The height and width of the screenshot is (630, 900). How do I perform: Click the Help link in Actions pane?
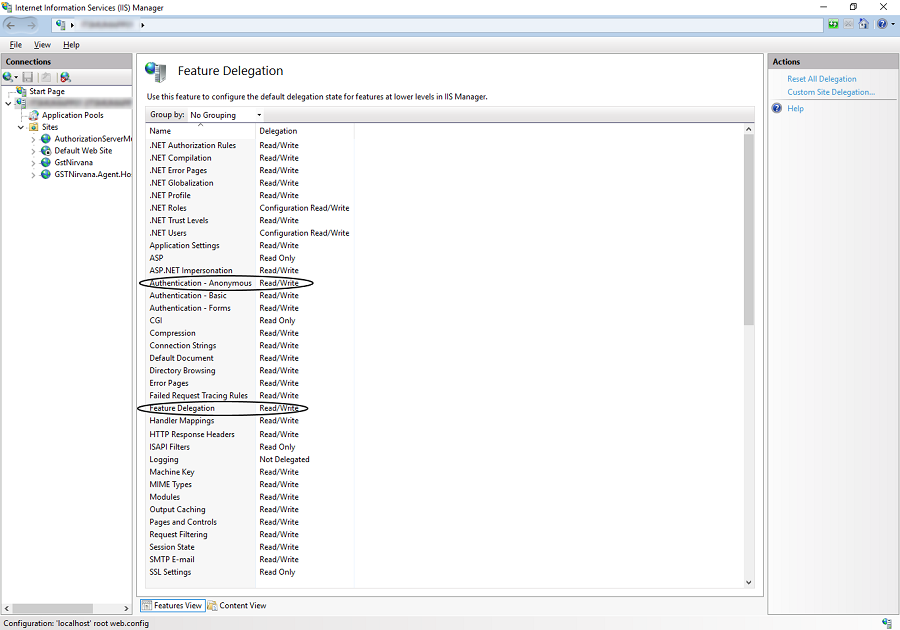(x=795, y=108)
